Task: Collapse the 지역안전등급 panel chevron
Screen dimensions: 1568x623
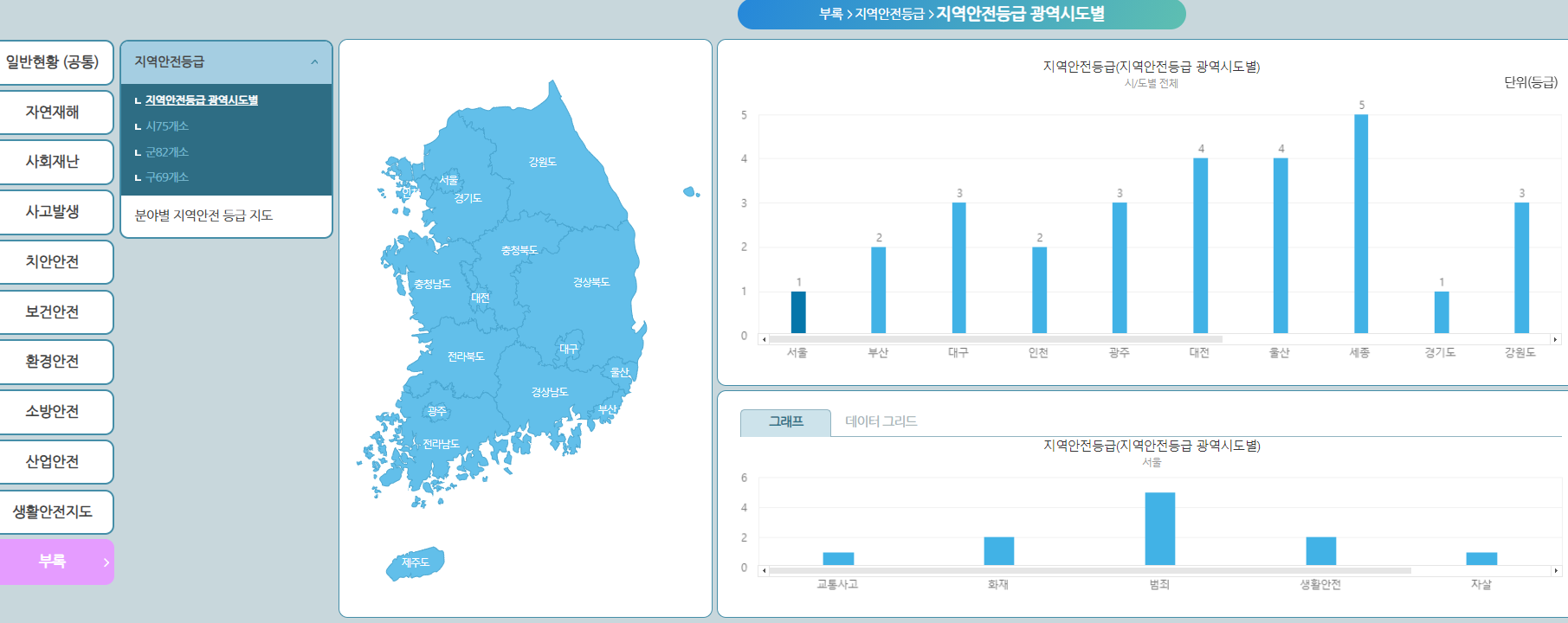Action: point(314,62)
